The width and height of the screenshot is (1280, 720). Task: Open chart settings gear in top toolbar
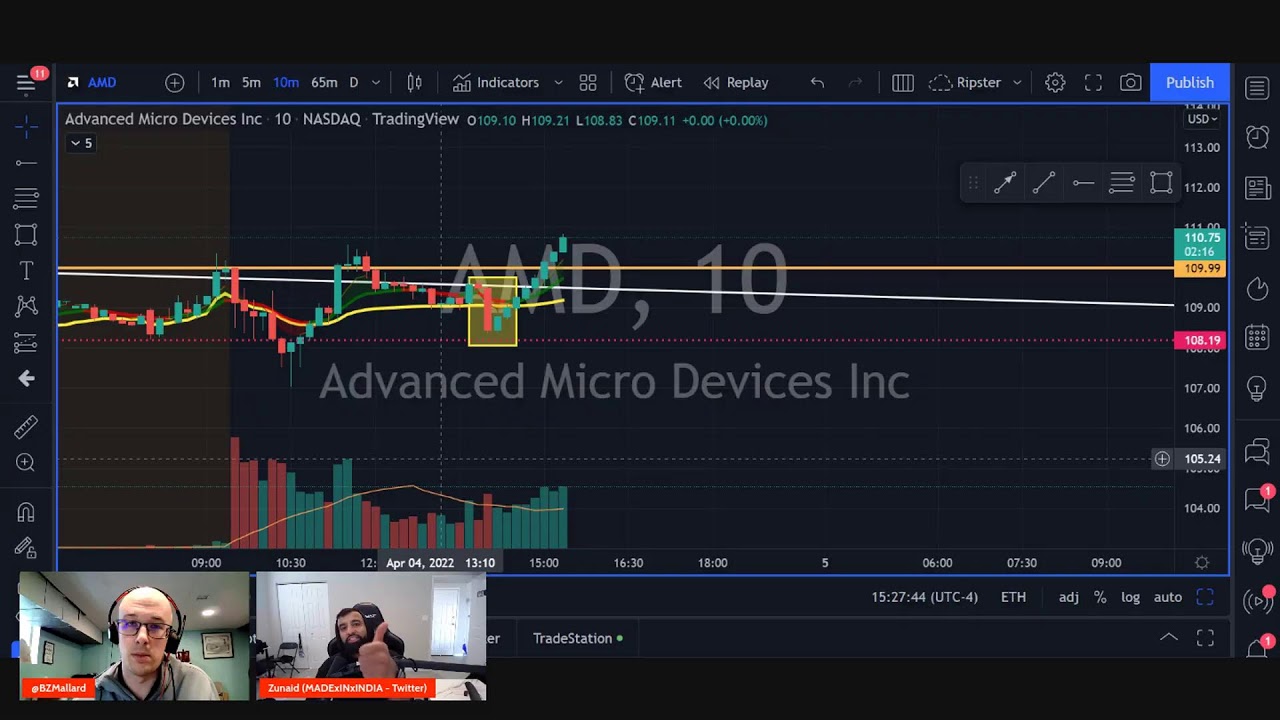[x=1055, y=83]
